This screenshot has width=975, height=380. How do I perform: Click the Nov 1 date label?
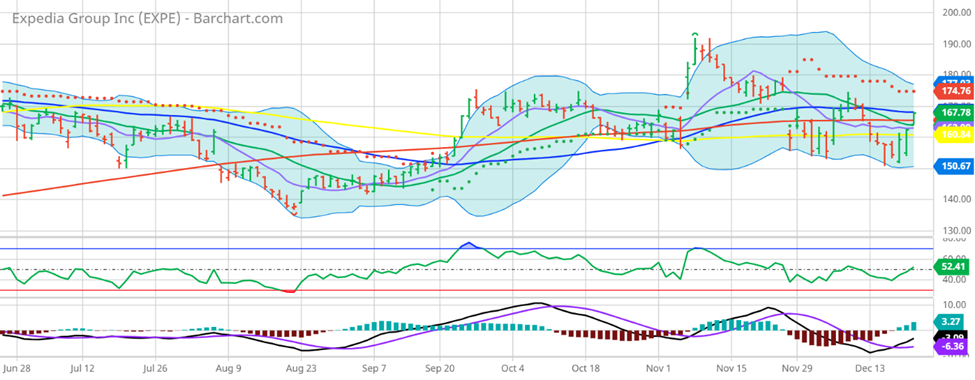tap(657, 368)
